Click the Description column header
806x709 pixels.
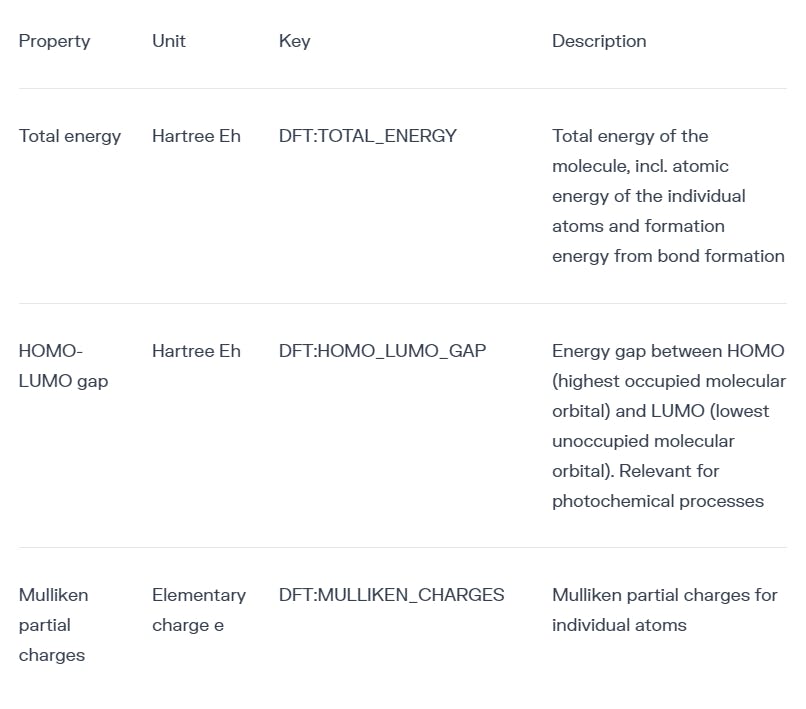599,41
